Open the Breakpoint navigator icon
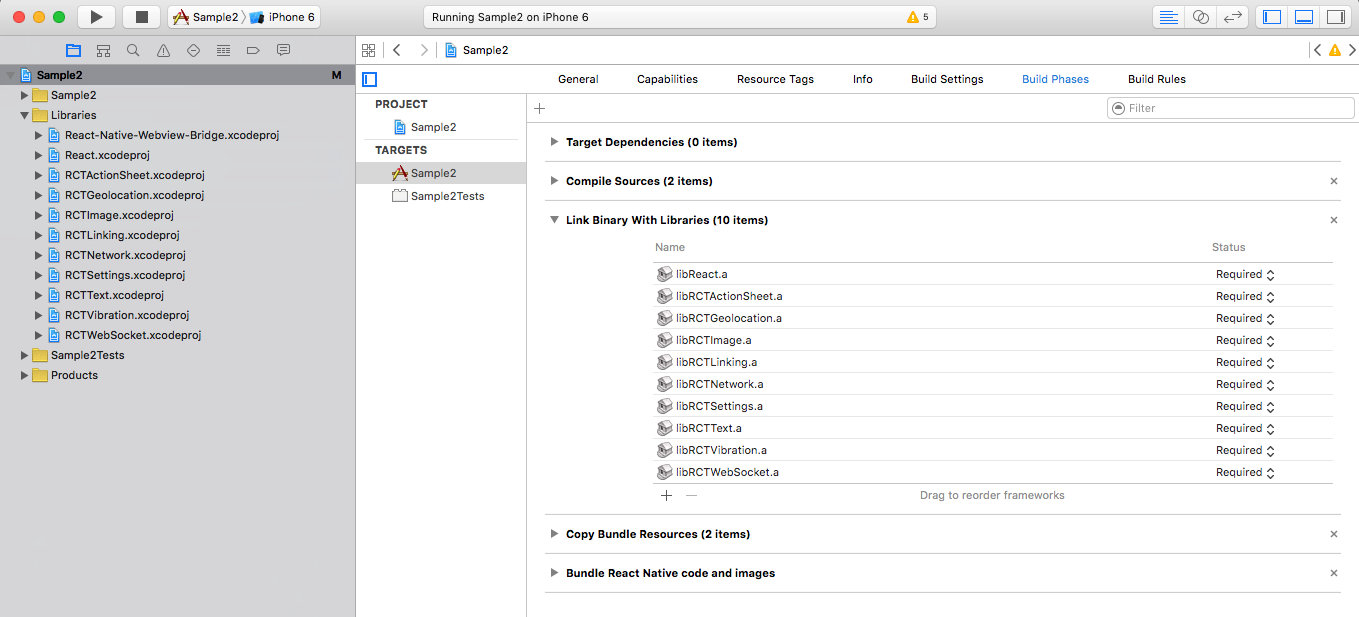Viewport: 1359px width, 617px height. click(253, 51)
